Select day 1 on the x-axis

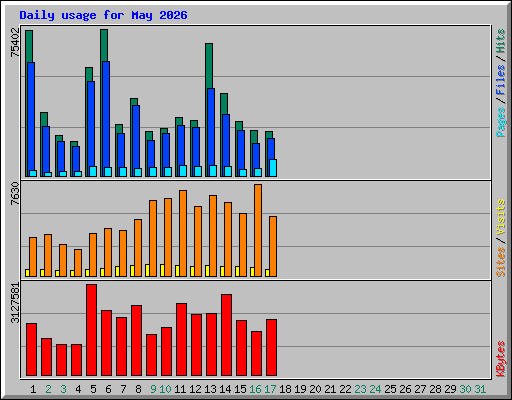tap(33, 389)
